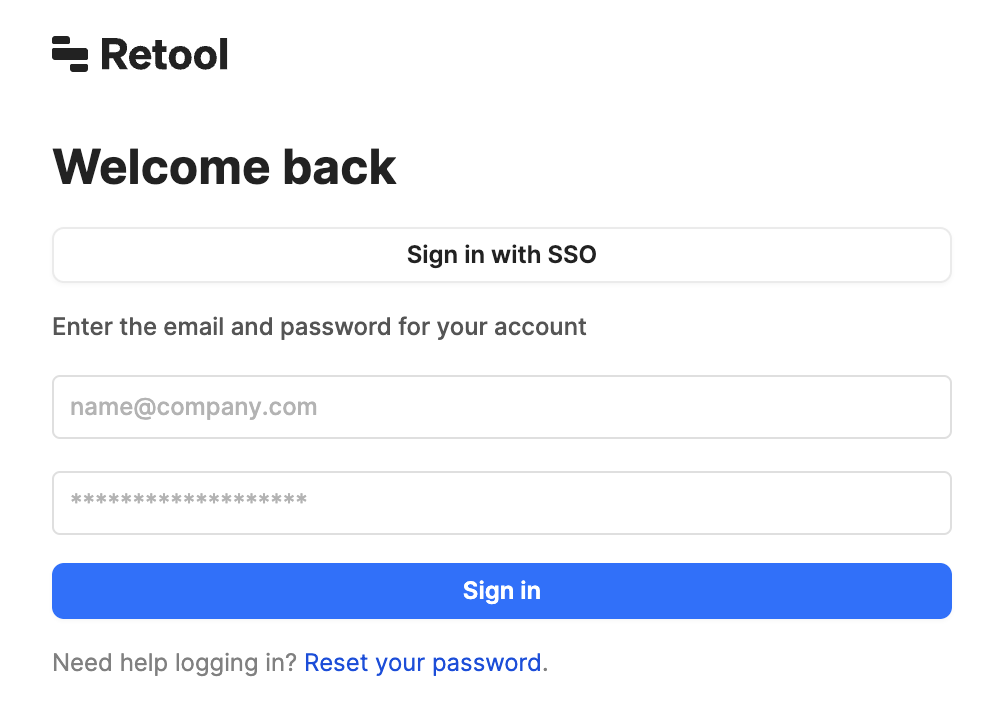Open the Reset your password link
1000x712 pixels.
(x=423, y=663)
